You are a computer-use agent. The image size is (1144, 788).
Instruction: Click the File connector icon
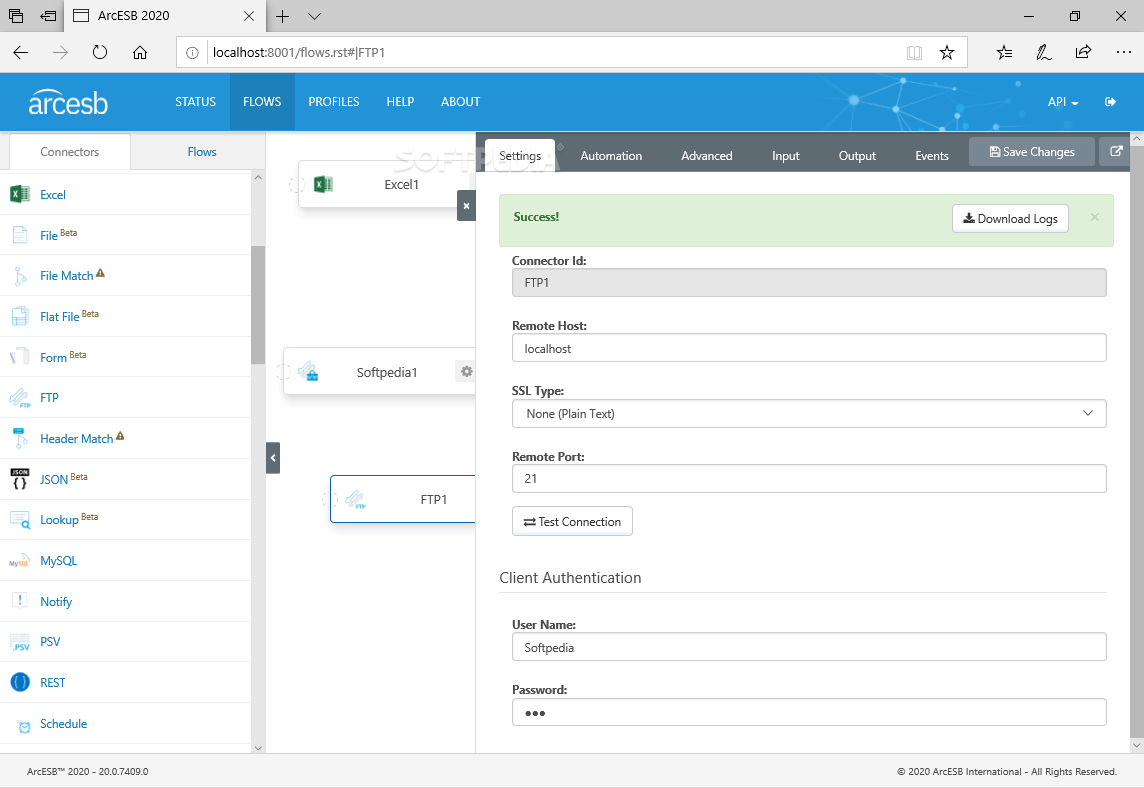coord(20,235)
